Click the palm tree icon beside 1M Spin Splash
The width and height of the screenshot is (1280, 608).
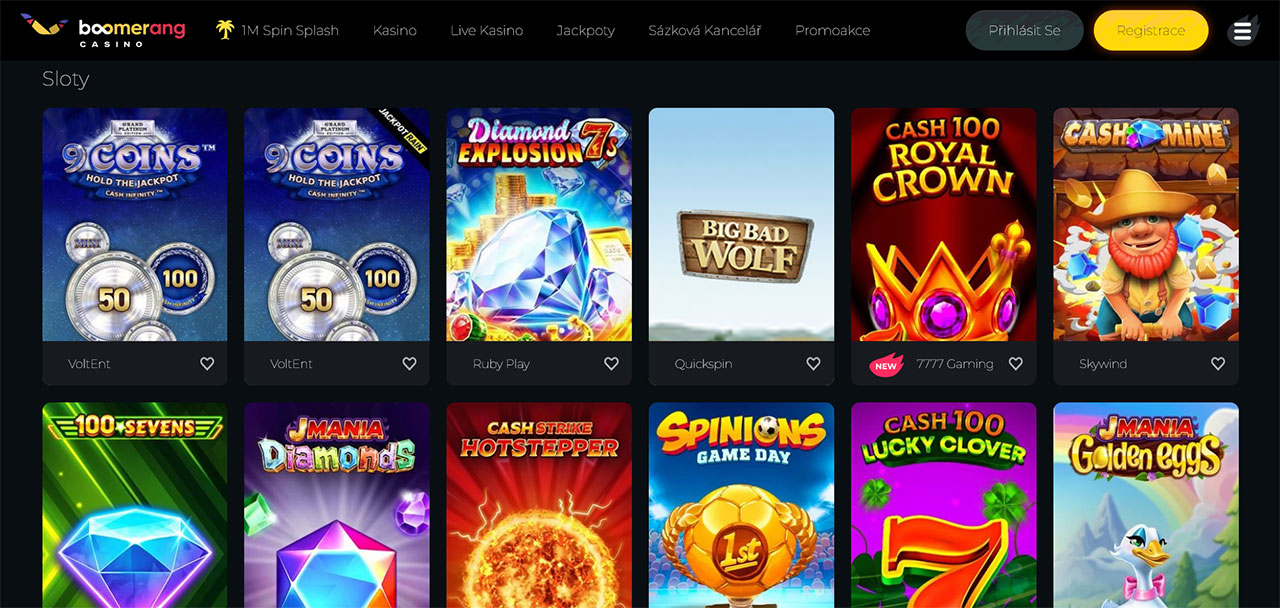pos(225,30)
